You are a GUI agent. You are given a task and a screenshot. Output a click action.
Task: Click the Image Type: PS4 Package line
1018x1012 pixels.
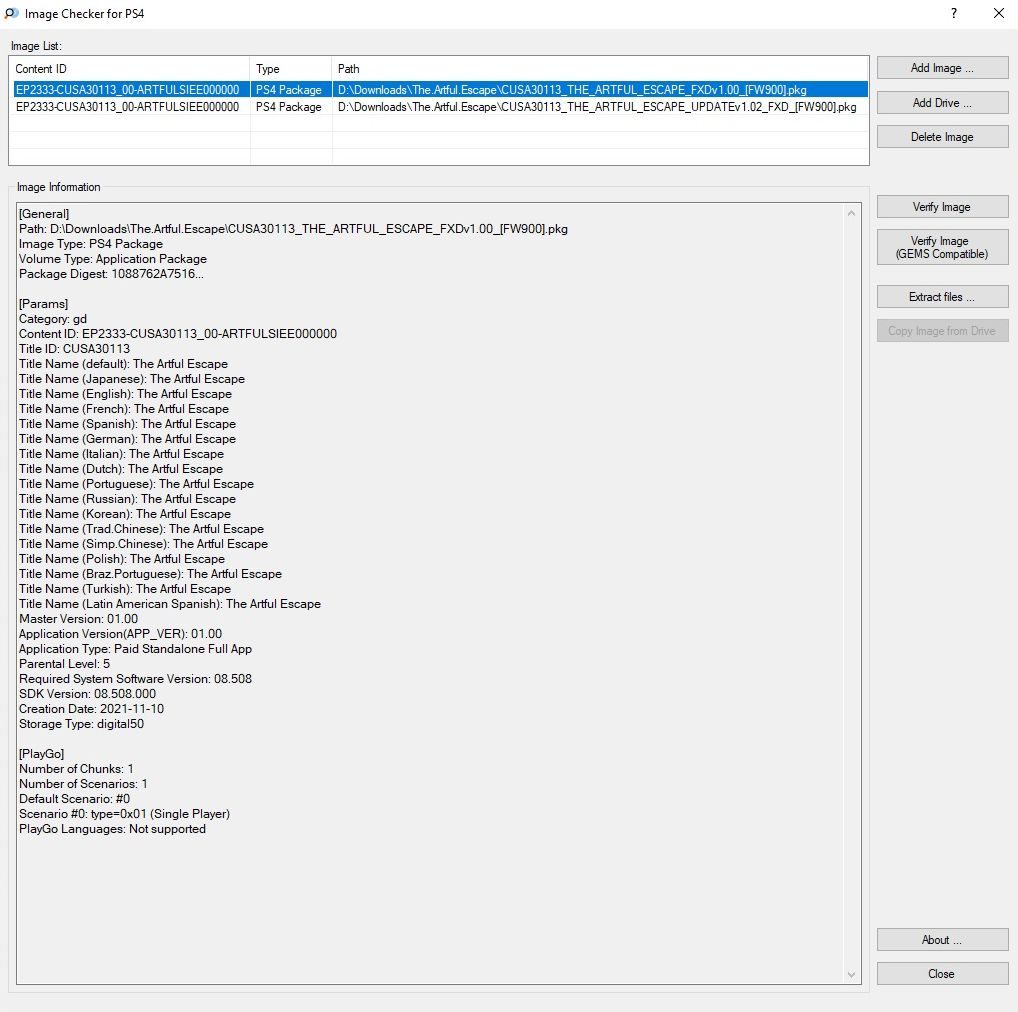click(91, 244)
